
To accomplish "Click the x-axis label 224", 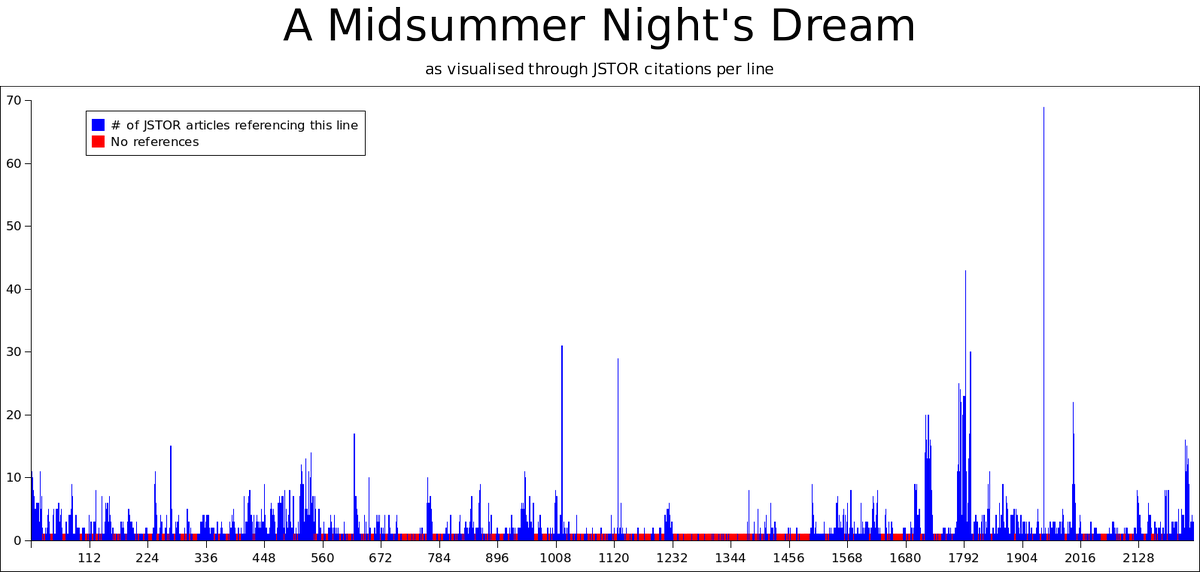I will click(x=147, y=558).
